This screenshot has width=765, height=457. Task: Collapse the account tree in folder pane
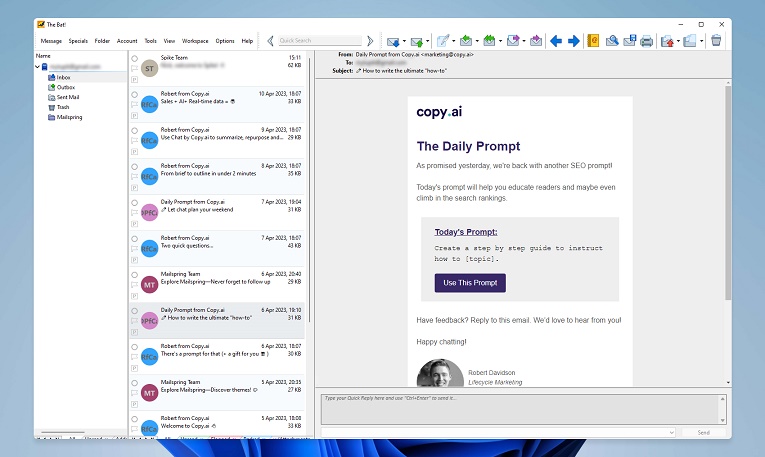pyautogui.click(x=38, y=67)
